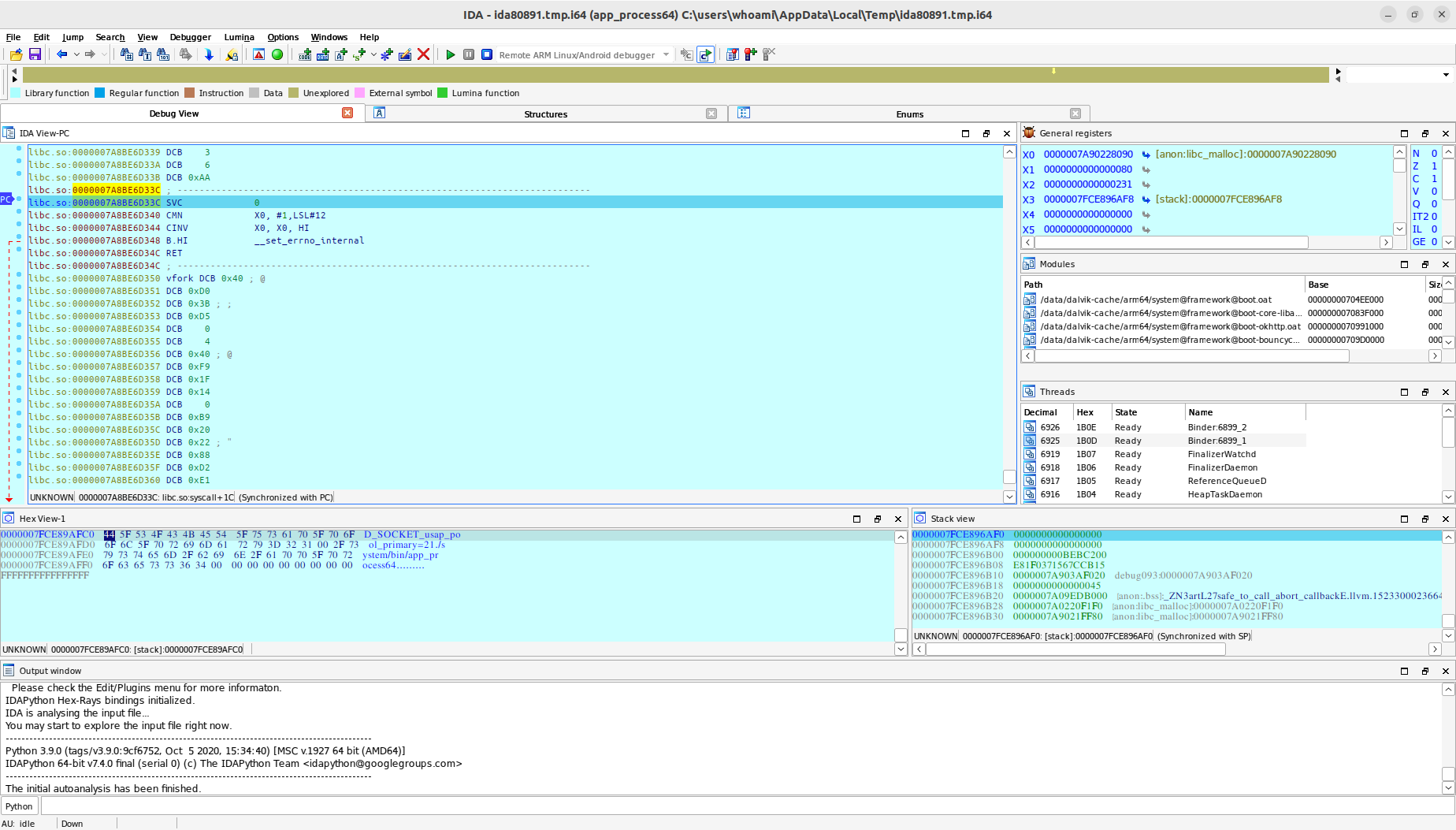1456x830 pixels.
Task: Click the binoculars search-for-text icon
Action: tap(145, 54)
